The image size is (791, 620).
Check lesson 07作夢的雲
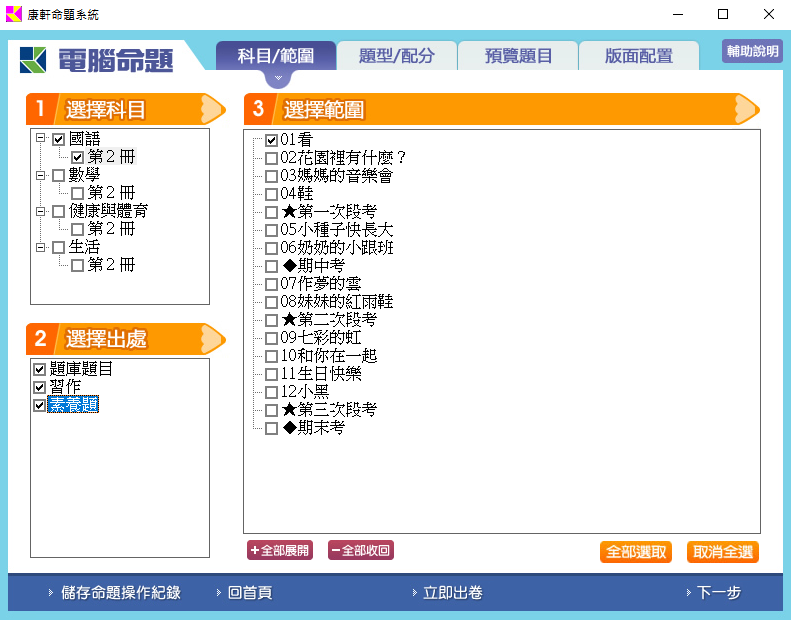[x=271, y=284]
